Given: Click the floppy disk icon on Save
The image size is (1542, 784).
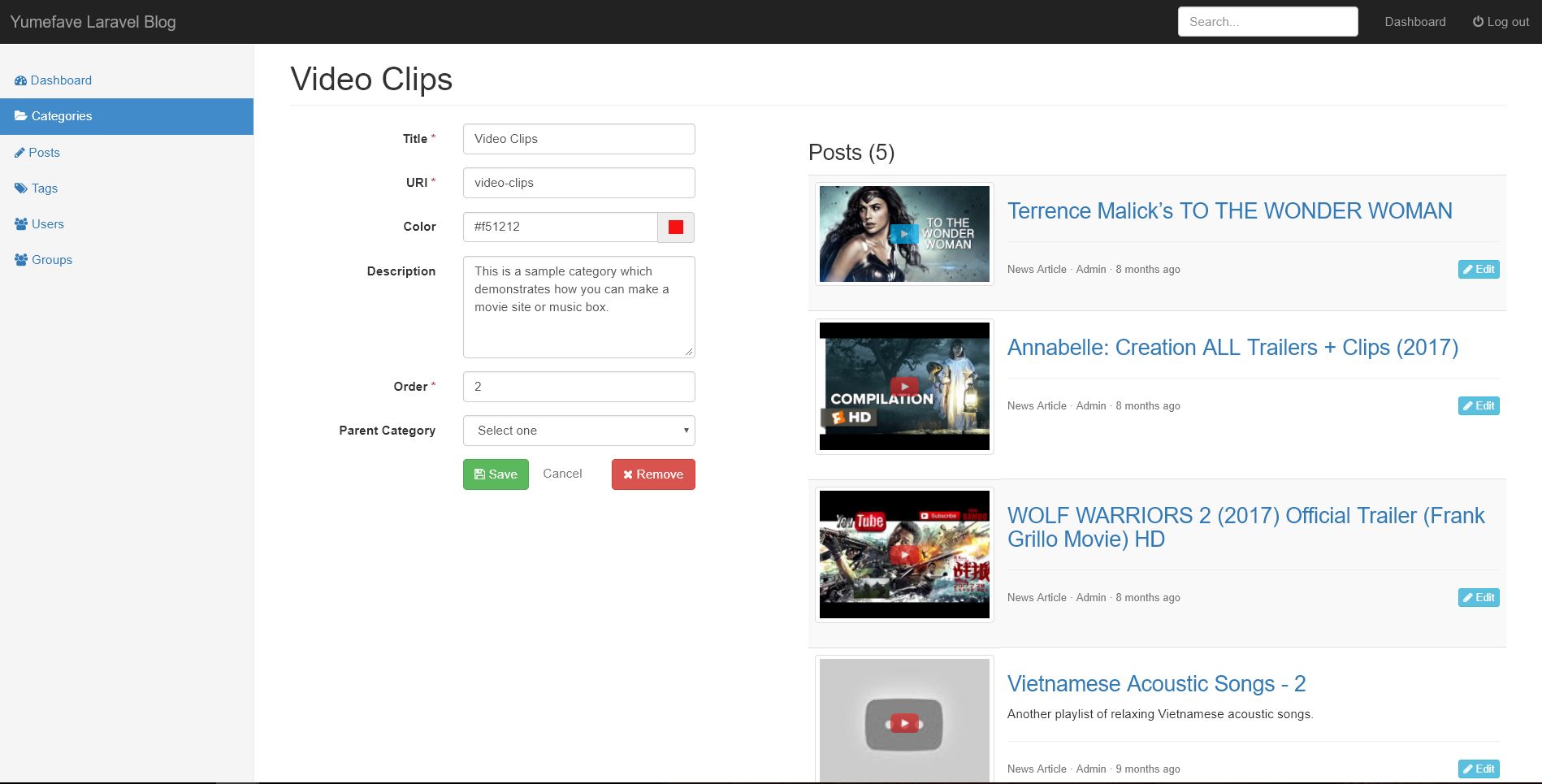Looking at the screenshot, I should (x=479, y=474).
